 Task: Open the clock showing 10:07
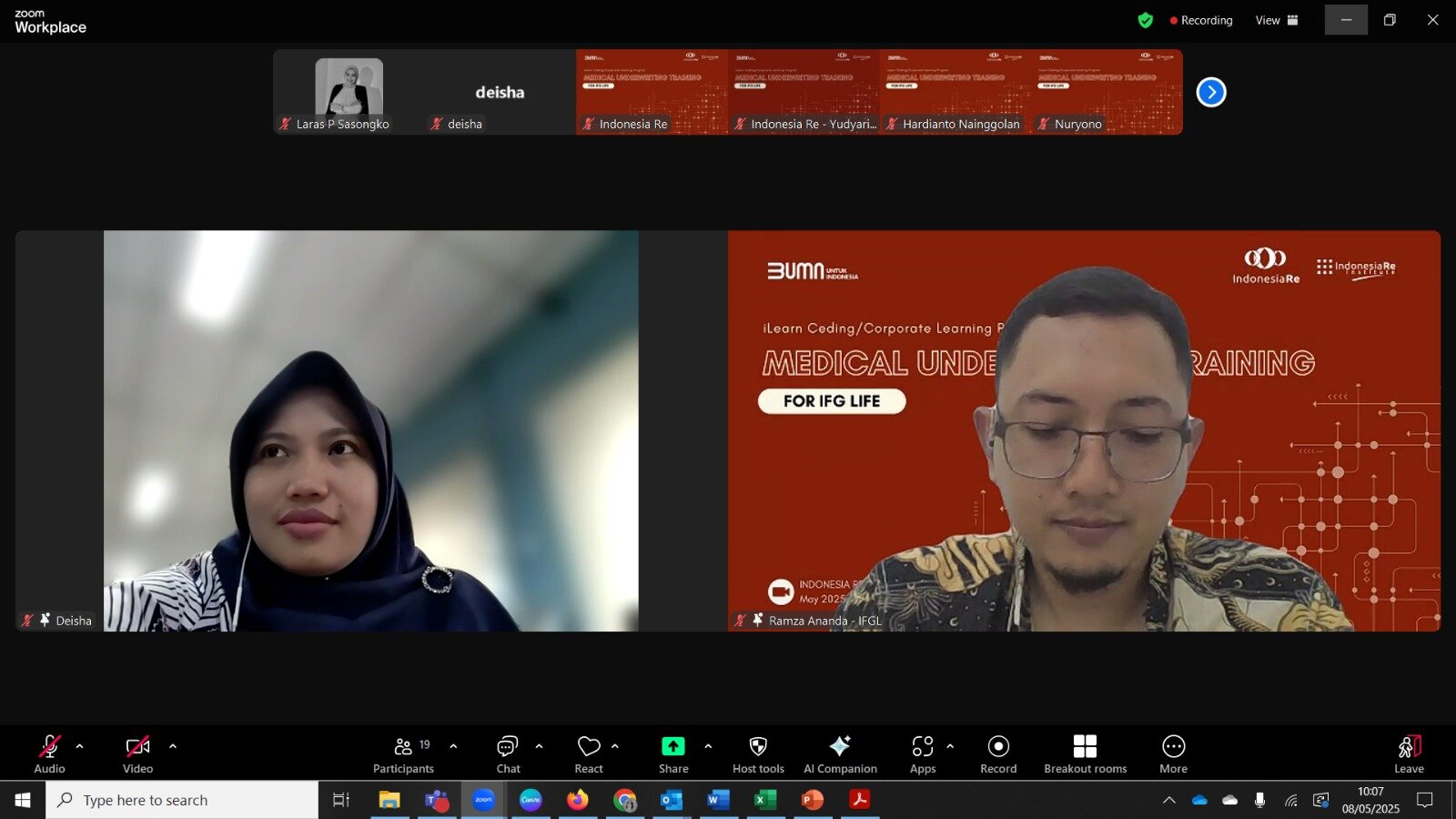pos(1370,800)
